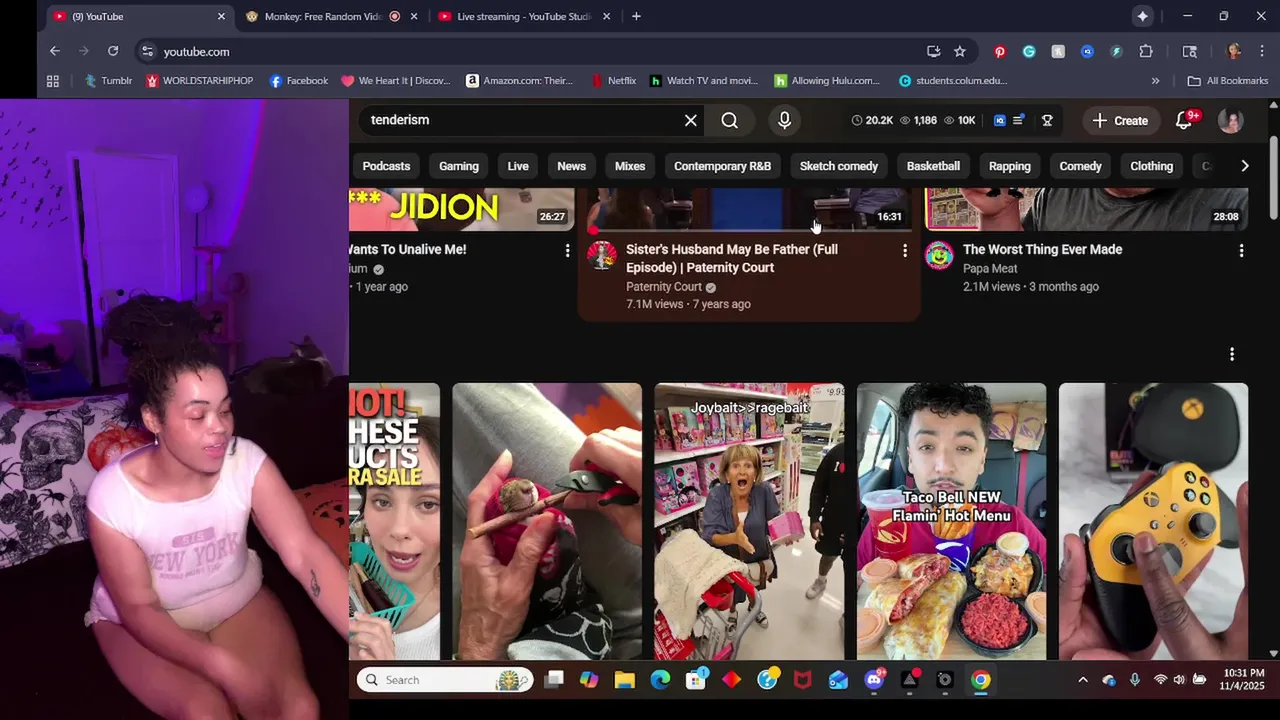Open the Grammarly browser extension
This screenshot has height=720, width=1280.
(1029, 51)
